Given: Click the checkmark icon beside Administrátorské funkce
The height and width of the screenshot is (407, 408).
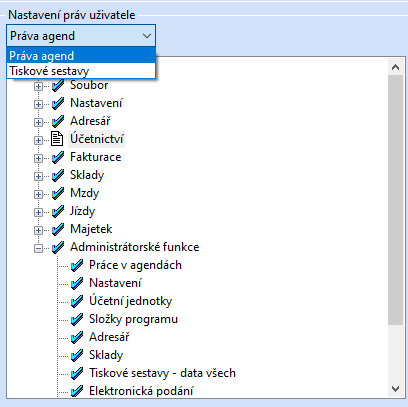Looking at the screenshot, I should click(x=58, y=247).
